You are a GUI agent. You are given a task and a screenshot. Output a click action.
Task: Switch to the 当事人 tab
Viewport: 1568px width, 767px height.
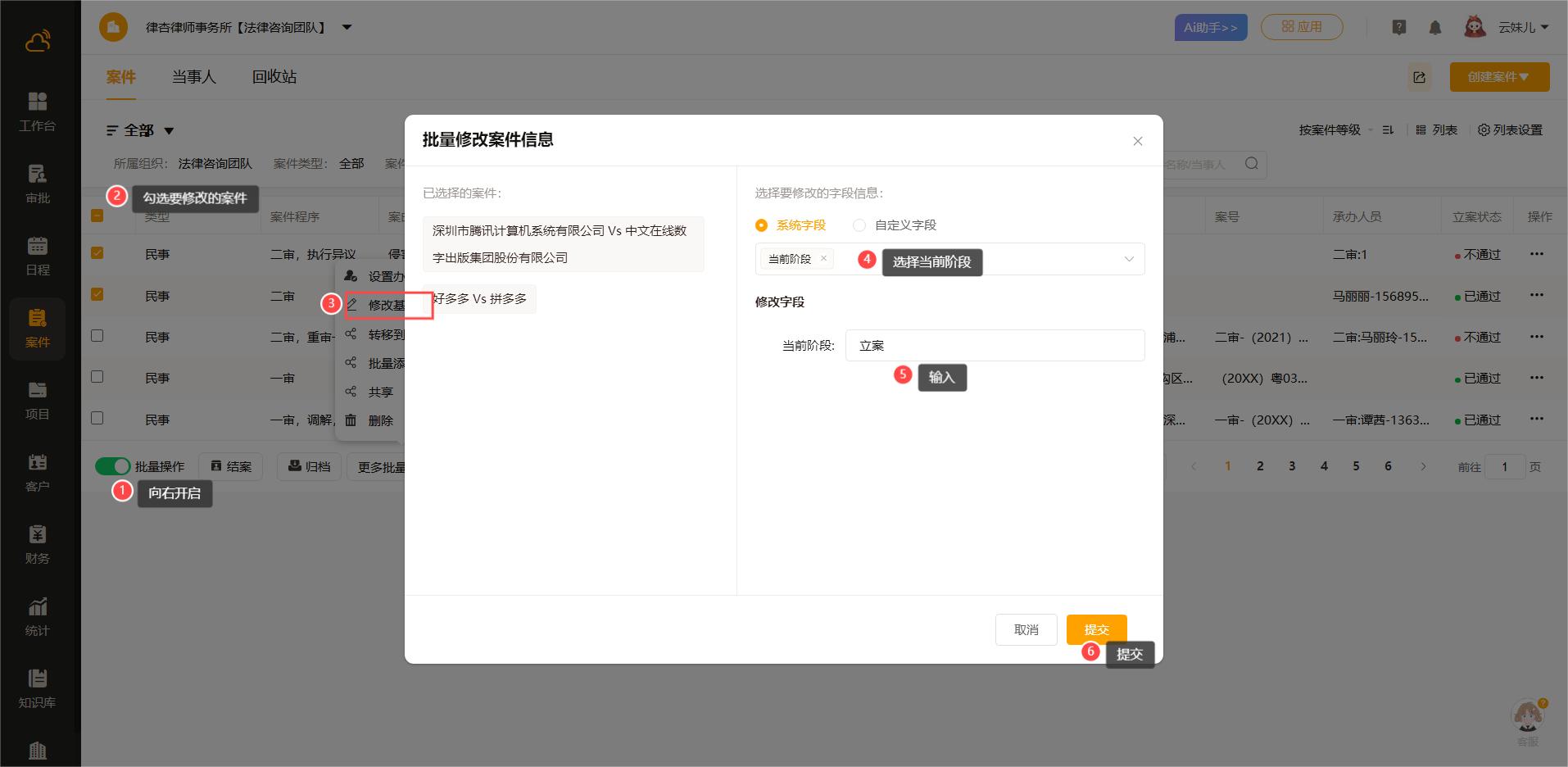[x=193, y=77]
